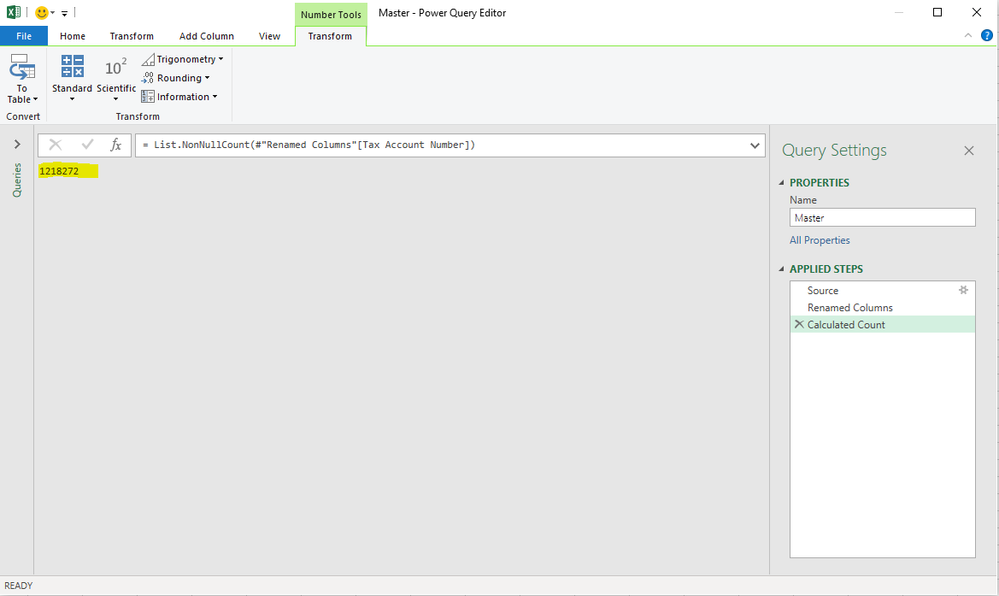Minimize the Power Query Editor window
The height and width of the screenshot is (596, 999).
tap(898, 12)
